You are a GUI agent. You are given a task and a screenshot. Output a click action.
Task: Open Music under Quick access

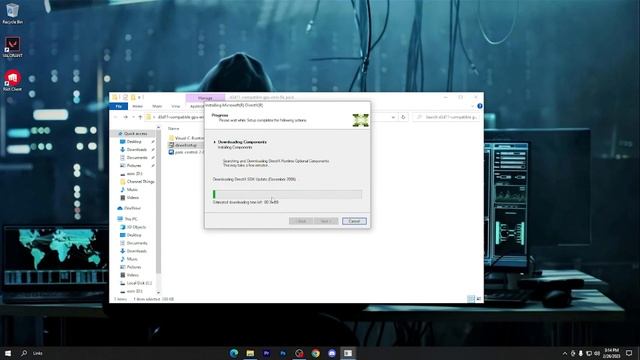(x=132, y=190)
